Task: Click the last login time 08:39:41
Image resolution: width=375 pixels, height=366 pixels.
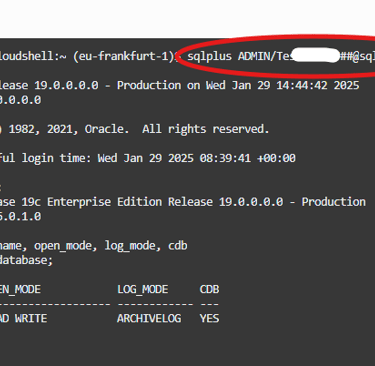Action: (225, 158)
